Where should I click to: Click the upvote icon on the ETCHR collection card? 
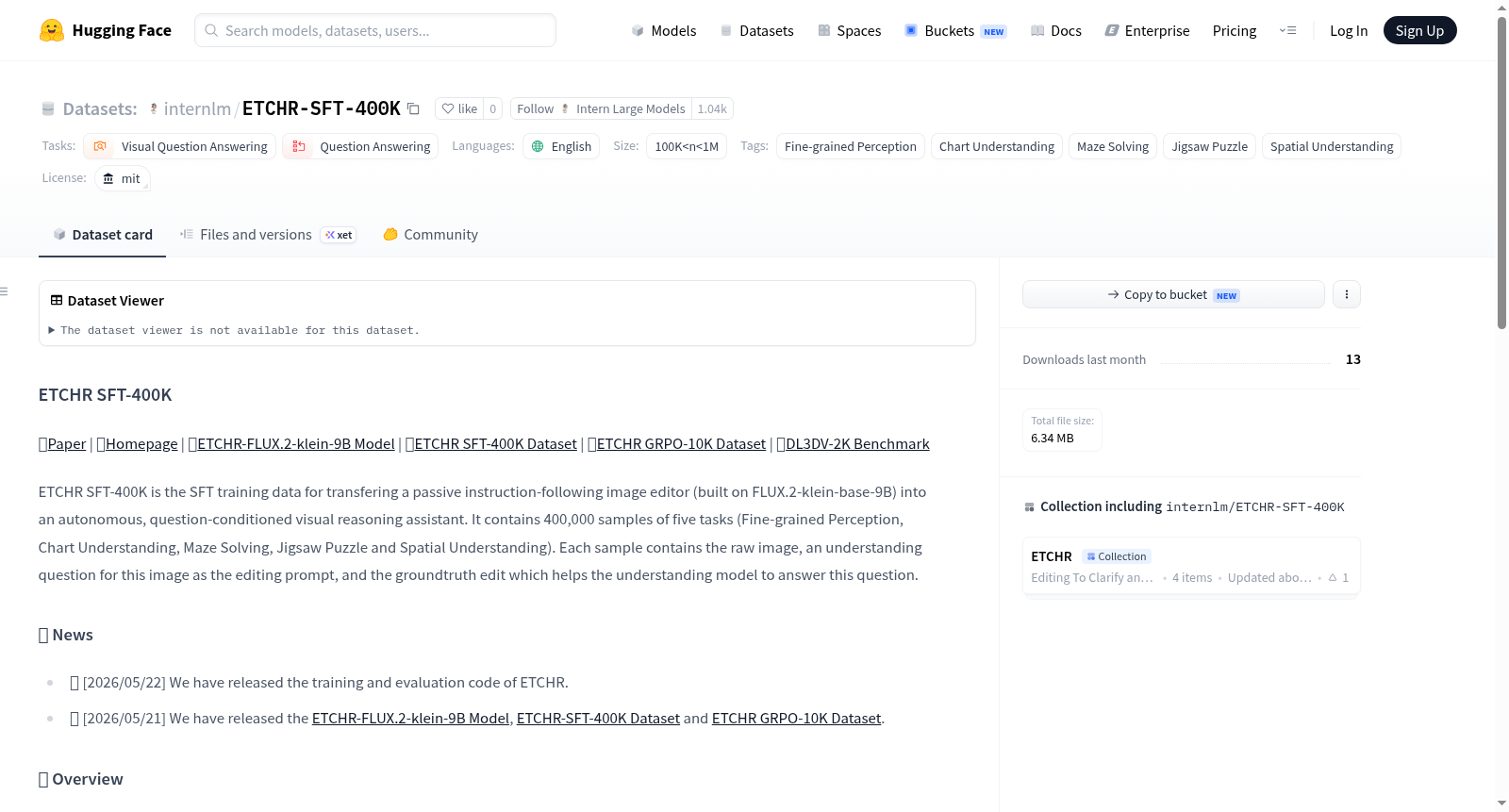coord(1333,577)
